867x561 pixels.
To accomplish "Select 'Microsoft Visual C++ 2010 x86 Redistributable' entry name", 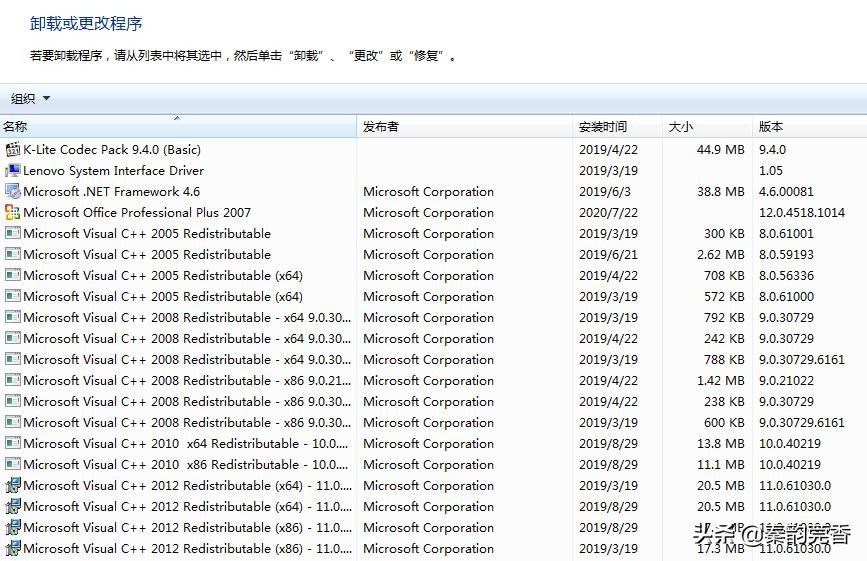I will pyautogui.click(x=186, y=464).
